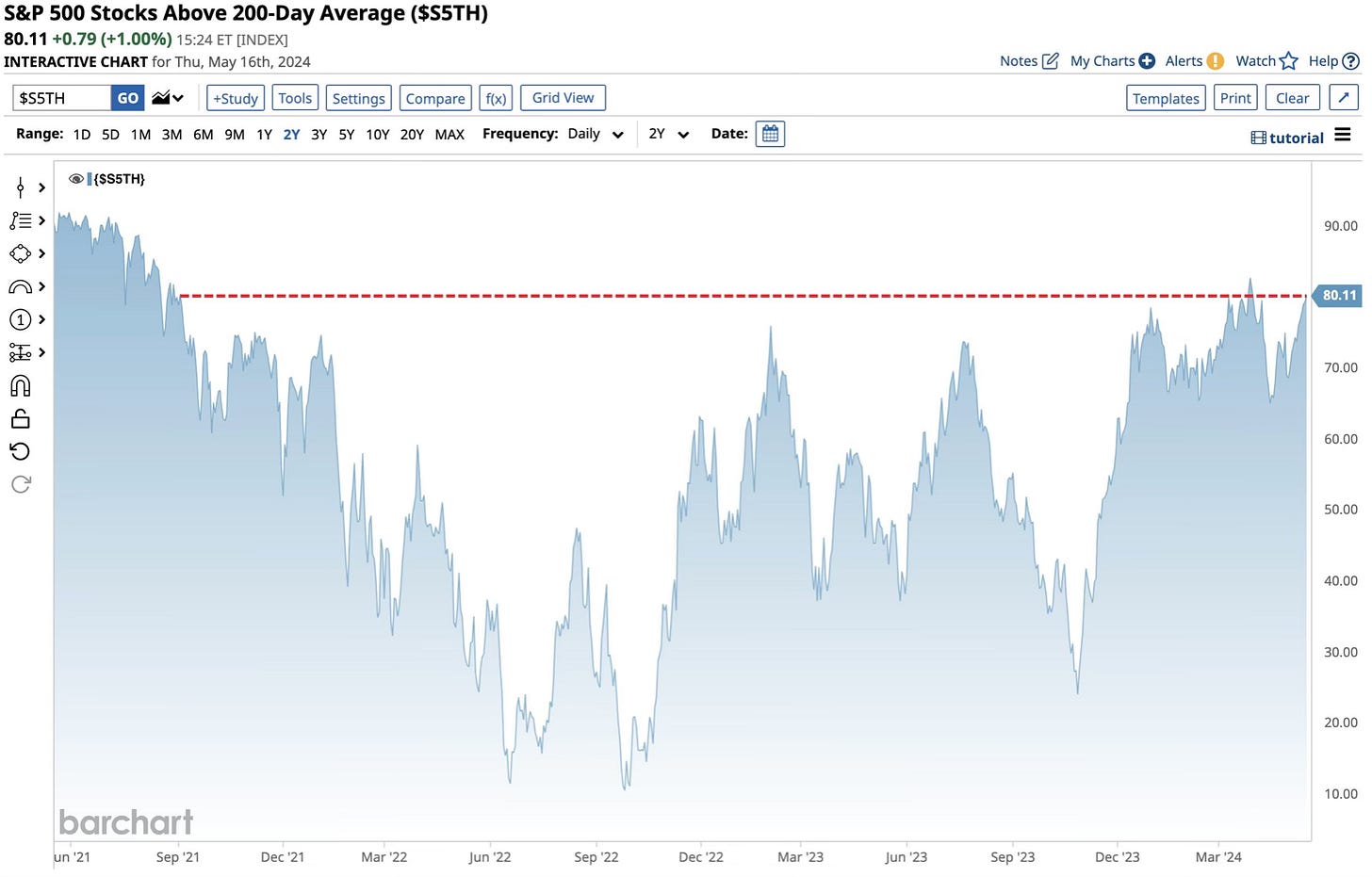
Task: Click the Compare button
Action: (435, 98)
